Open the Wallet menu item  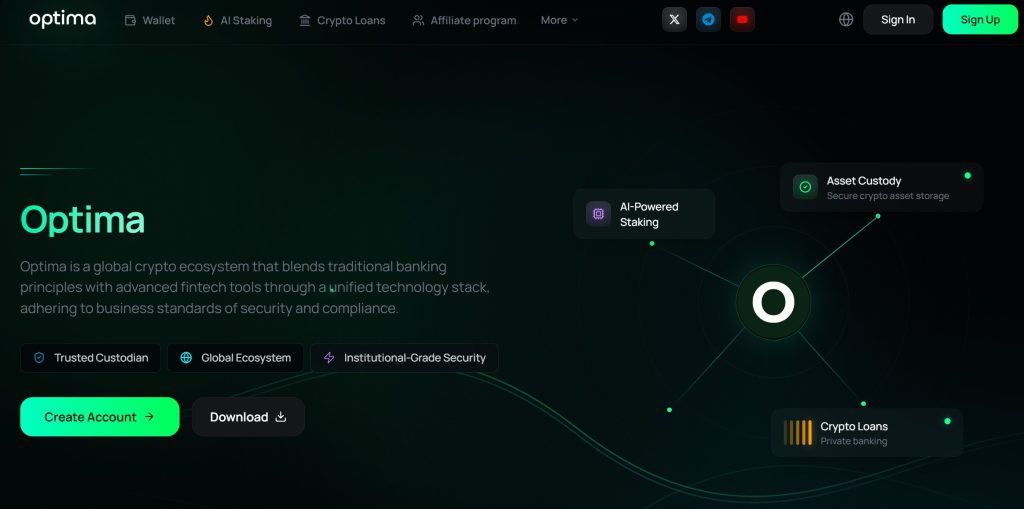tap(150, 20)
